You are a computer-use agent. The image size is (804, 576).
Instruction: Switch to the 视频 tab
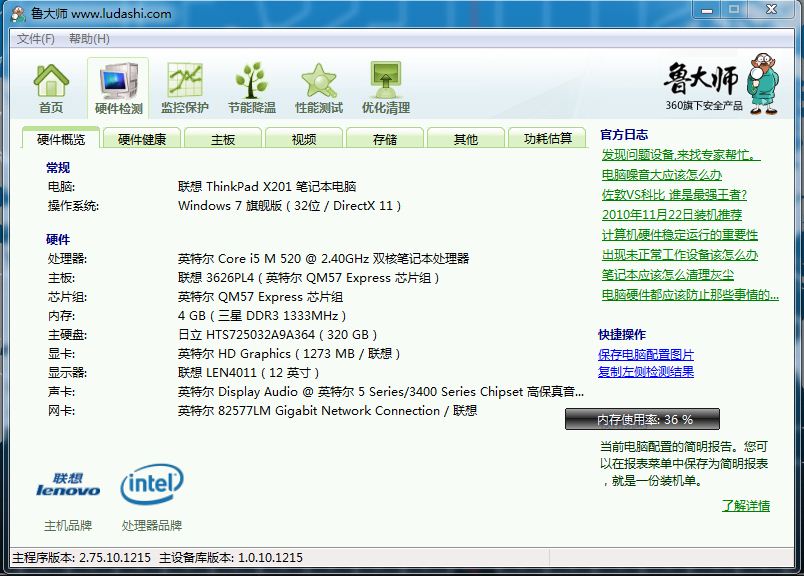tap(304, 138)
